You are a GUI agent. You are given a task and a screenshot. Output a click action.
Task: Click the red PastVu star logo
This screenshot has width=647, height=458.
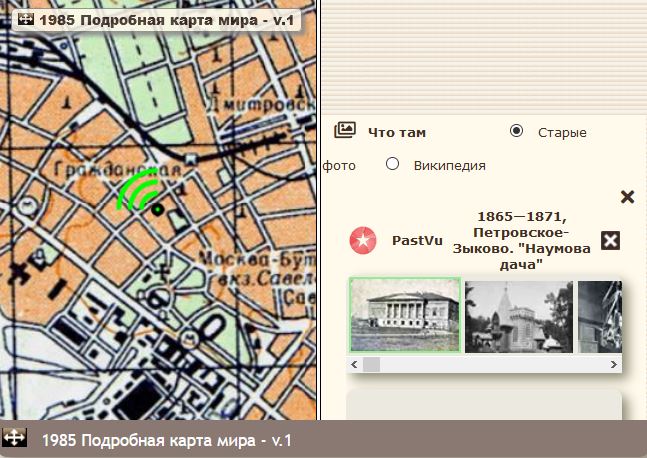tap(363, 240)
